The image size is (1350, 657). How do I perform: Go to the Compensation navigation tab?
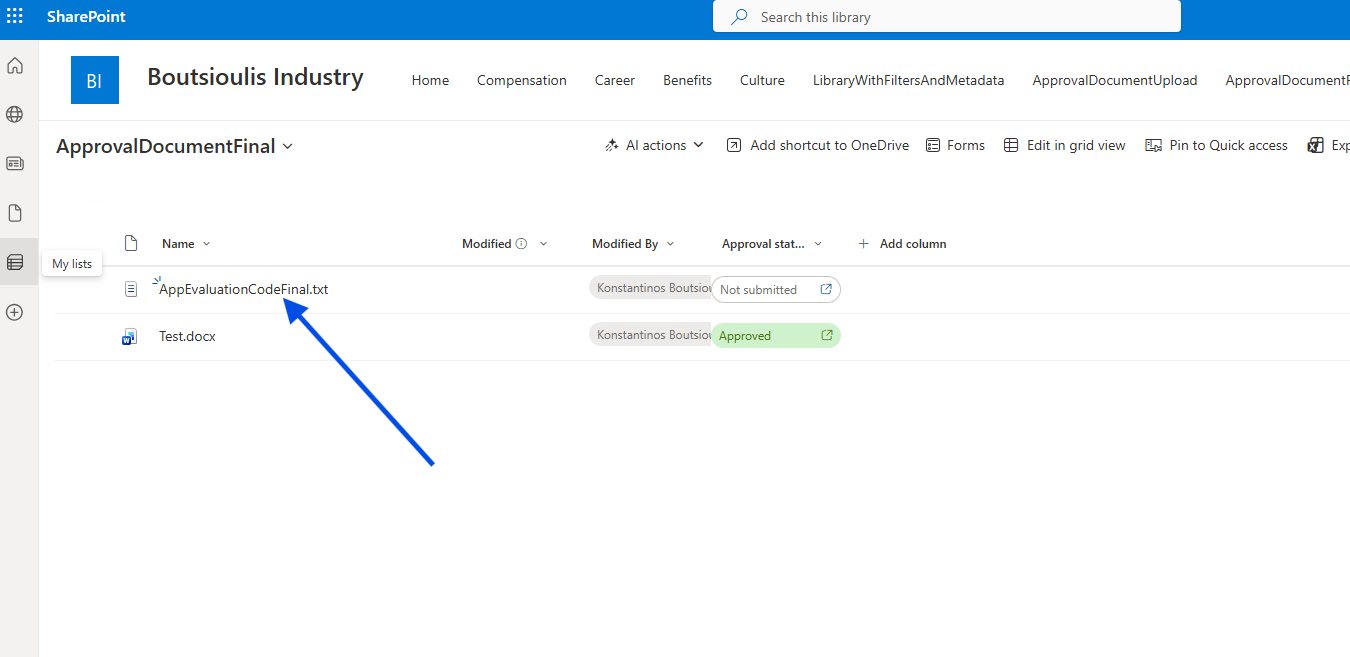pyautogui.click(x=521, y=81)
